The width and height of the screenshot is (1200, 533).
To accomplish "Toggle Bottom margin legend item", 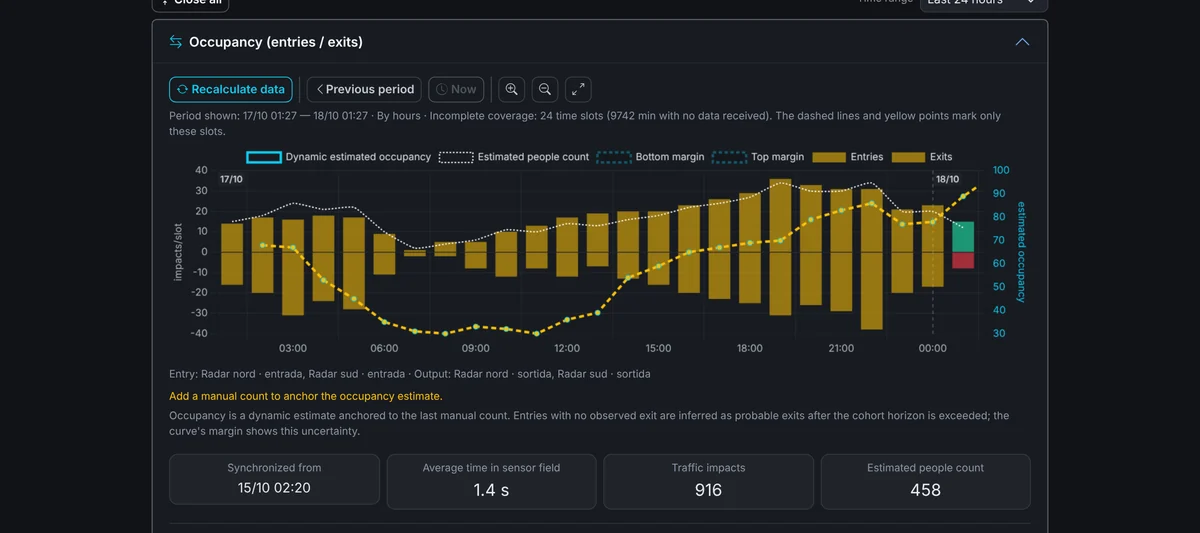I will click(650, 157).
